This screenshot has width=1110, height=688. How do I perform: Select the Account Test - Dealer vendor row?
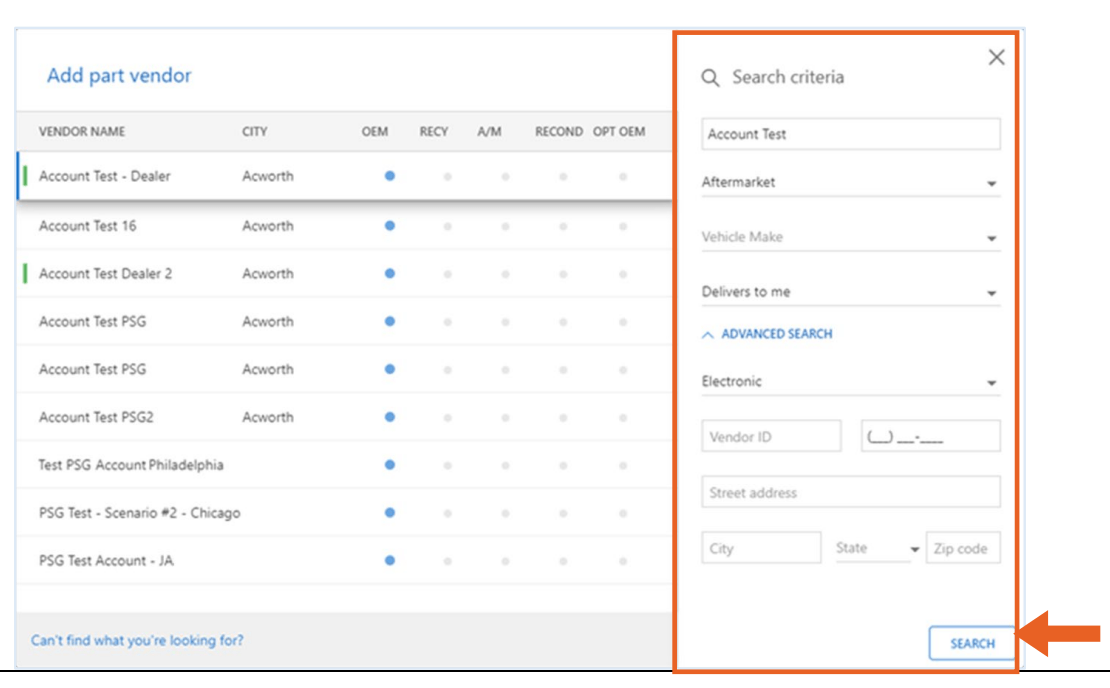[344, 176]
